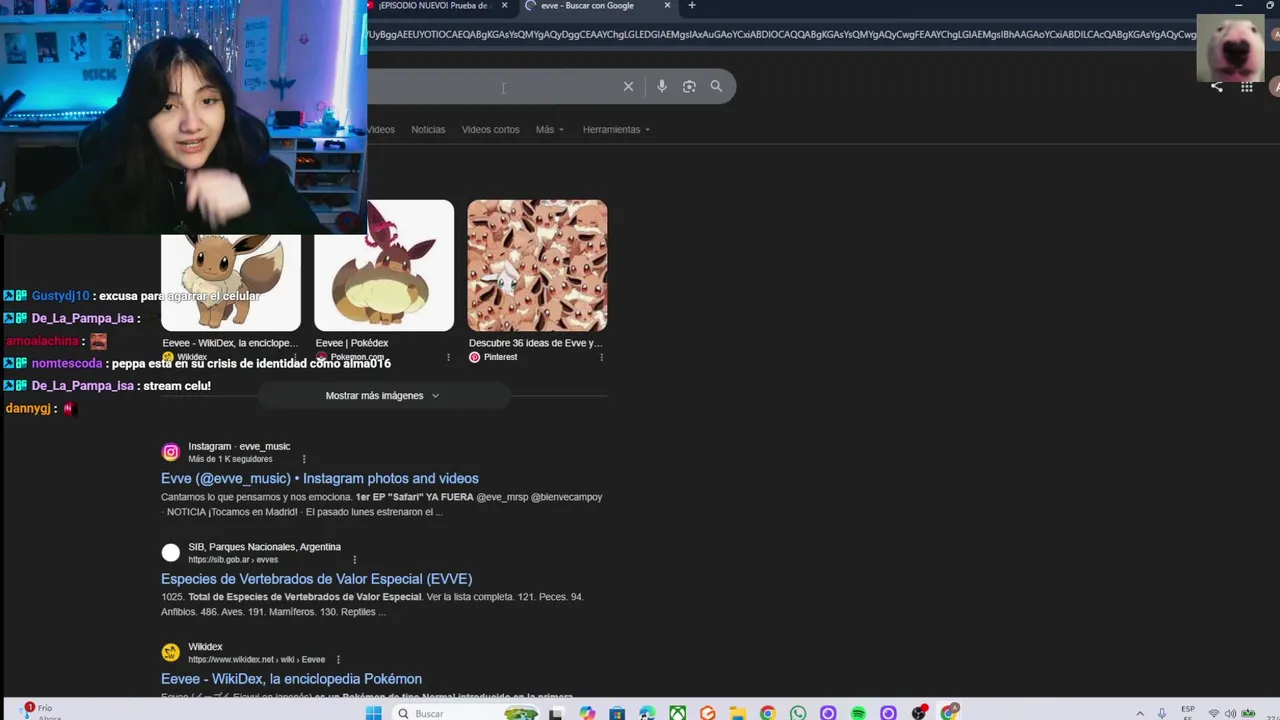The image size is (1280, 720).
Task: Open Google Lens image search
Action: [689, 87]
